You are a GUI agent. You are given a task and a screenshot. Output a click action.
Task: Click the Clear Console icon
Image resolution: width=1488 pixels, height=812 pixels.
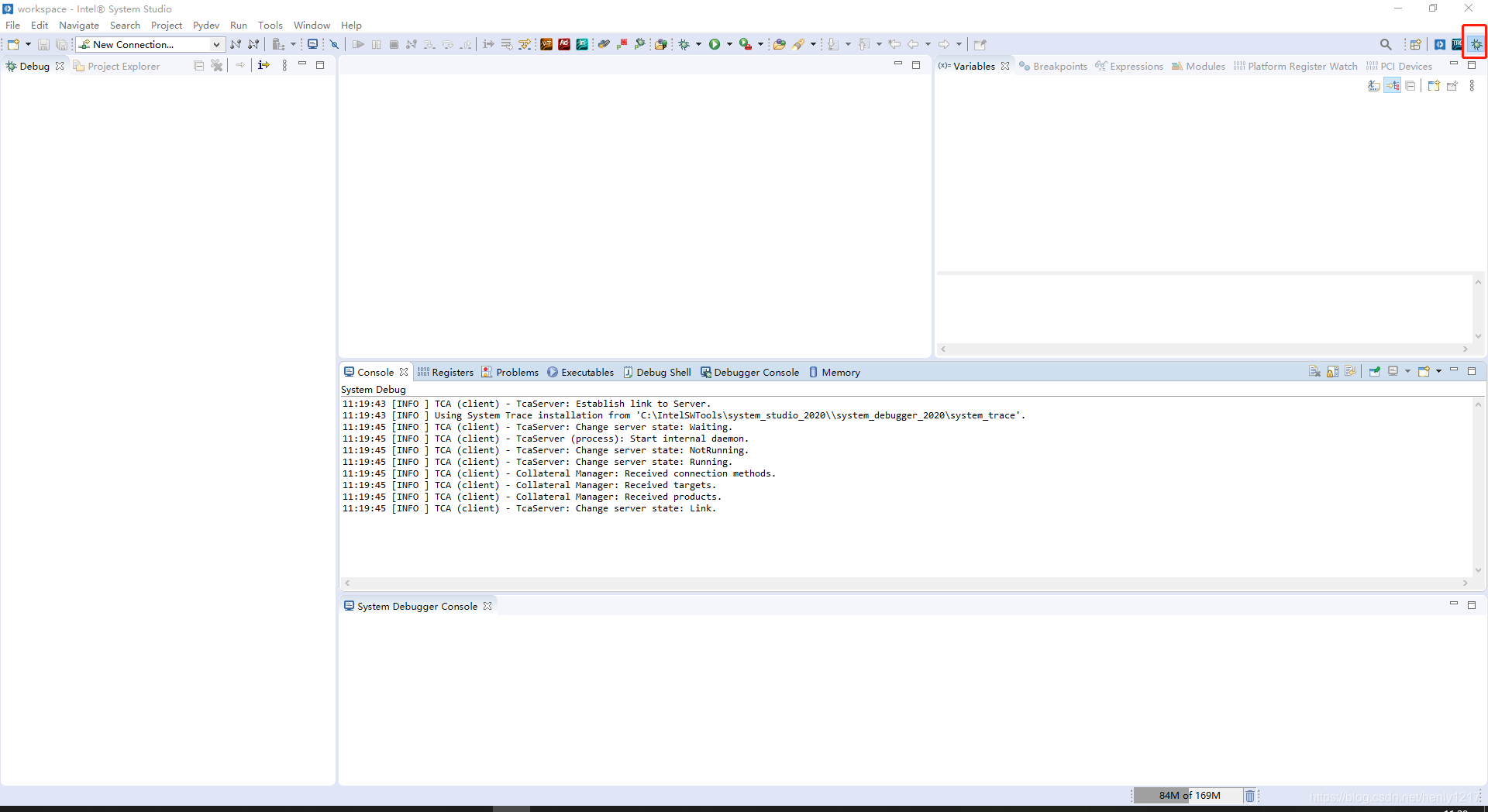(x=1314, y=371)
